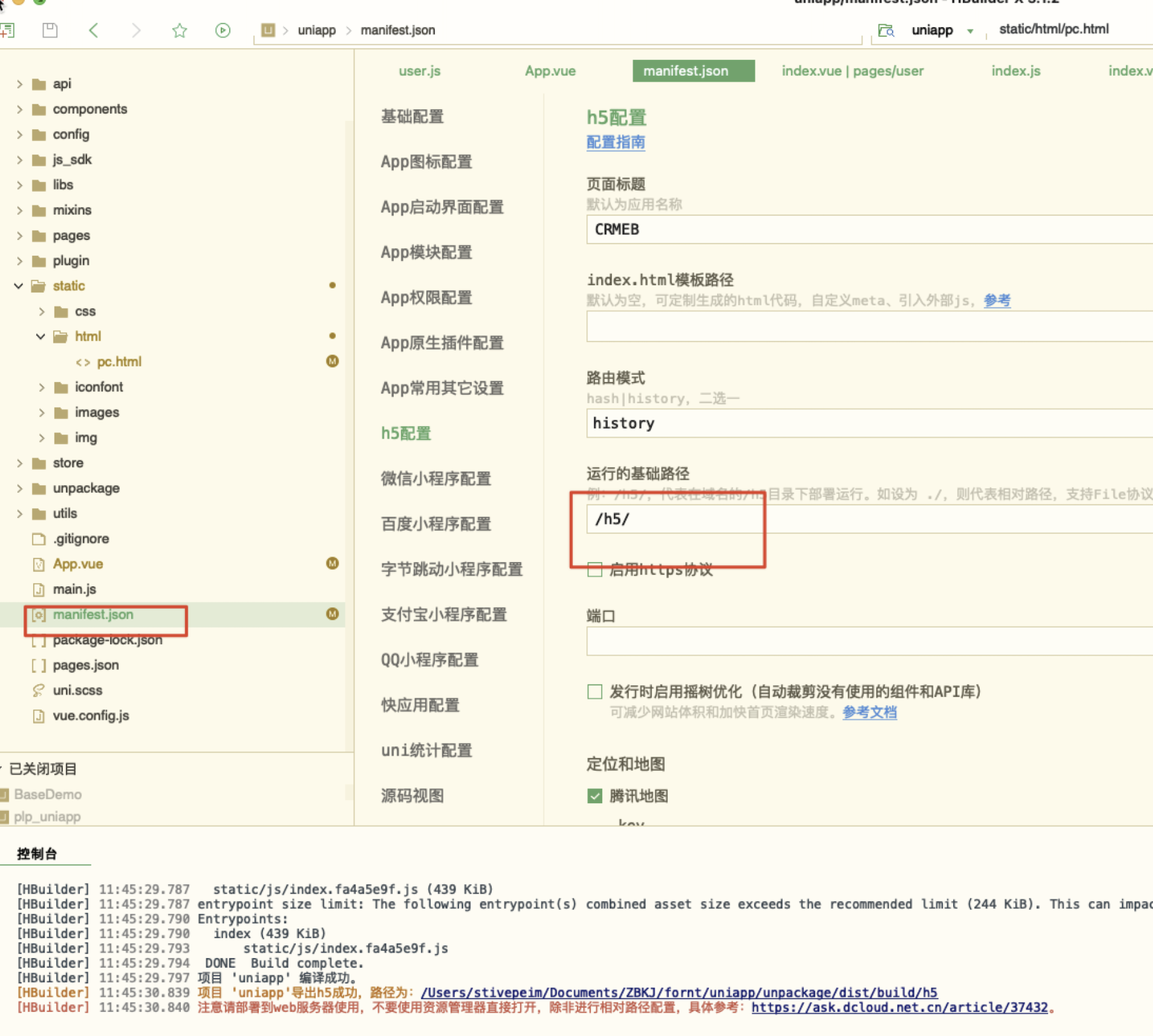Open the uniapp project dropdown arrow
Viewport: 1153px width, 1036px height.
[x=970, y=31]
